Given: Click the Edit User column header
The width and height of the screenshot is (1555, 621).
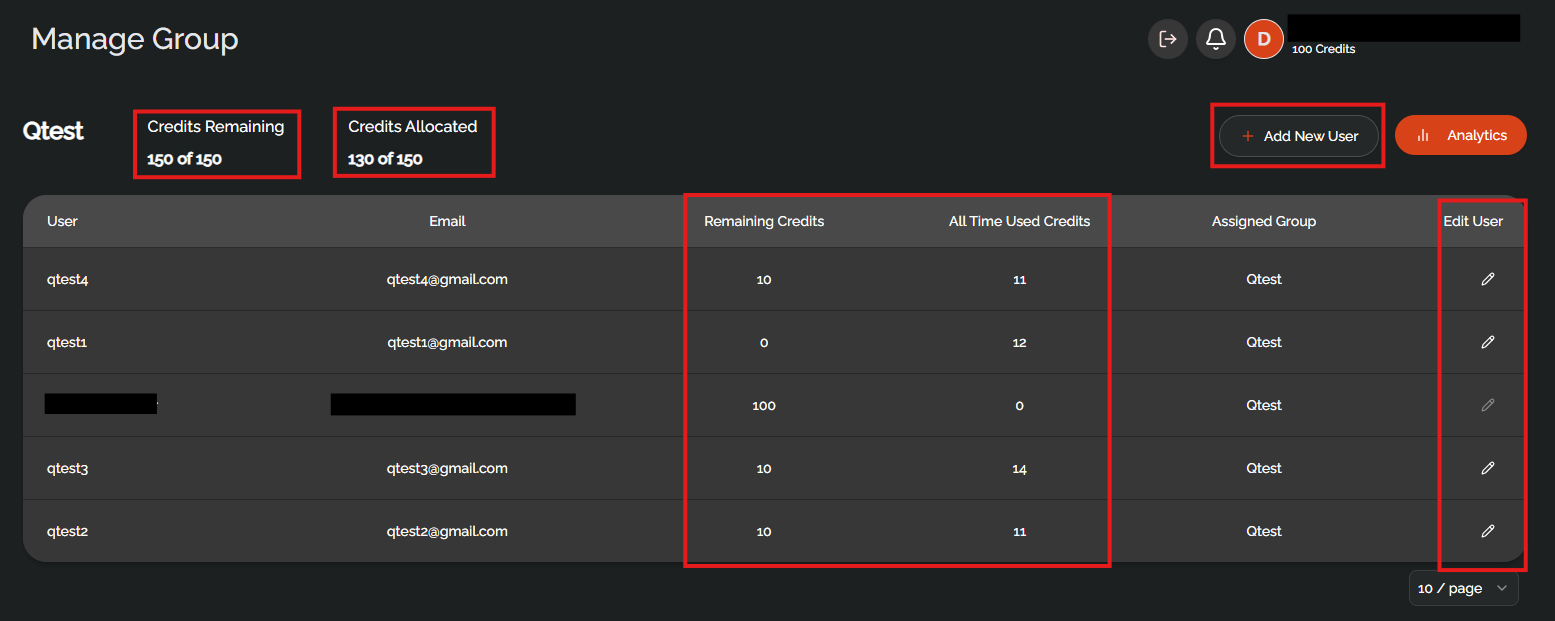Looking at the screenshot, I should click(x=1473, y=221).
